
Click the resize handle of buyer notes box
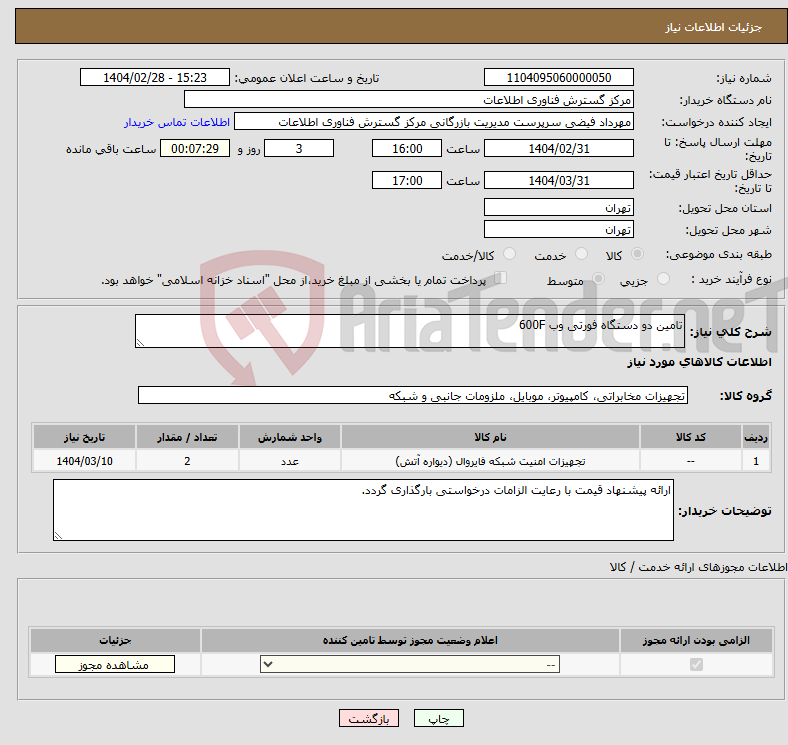(58, 536)
